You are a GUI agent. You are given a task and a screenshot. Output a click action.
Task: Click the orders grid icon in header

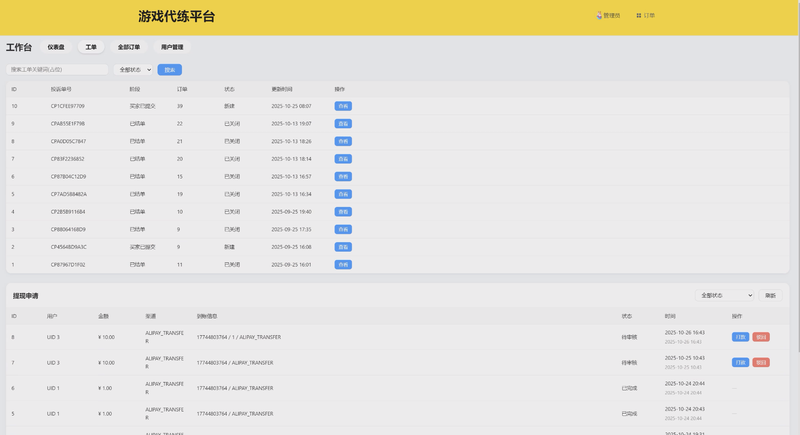[x=638, y=16]
